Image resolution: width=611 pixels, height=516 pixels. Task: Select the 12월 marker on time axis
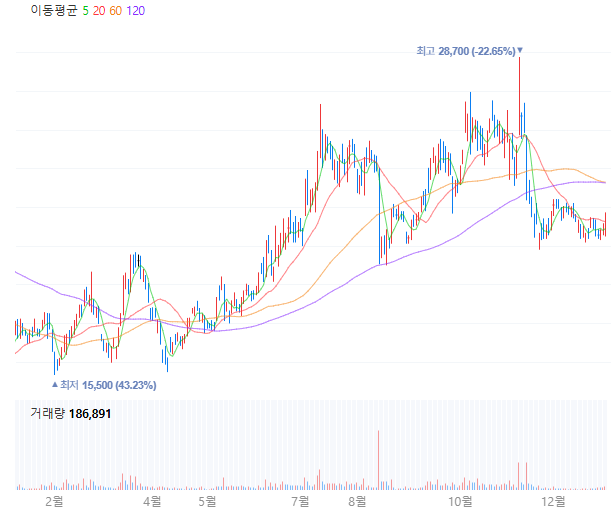click(552, 500)
